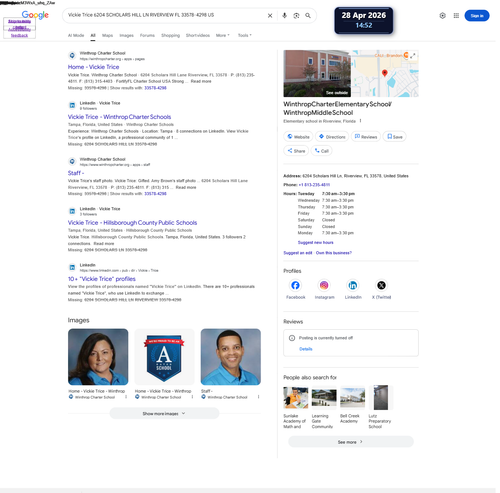
Task: Open the school's Facebook profile icon
Action: point(295,285)
